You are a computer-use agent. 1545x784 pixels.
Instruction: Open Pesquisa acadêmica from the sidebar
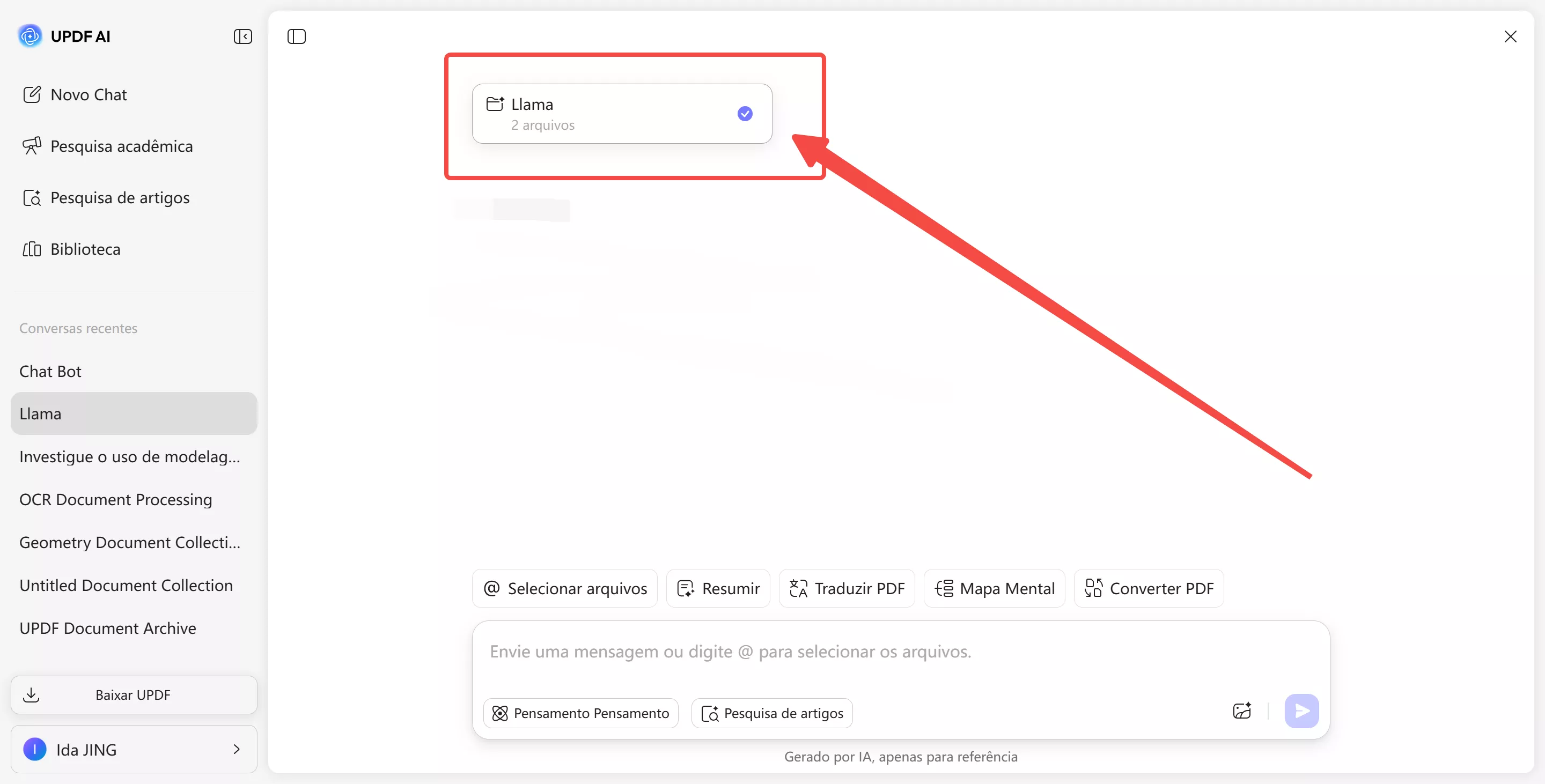point(121,146)
